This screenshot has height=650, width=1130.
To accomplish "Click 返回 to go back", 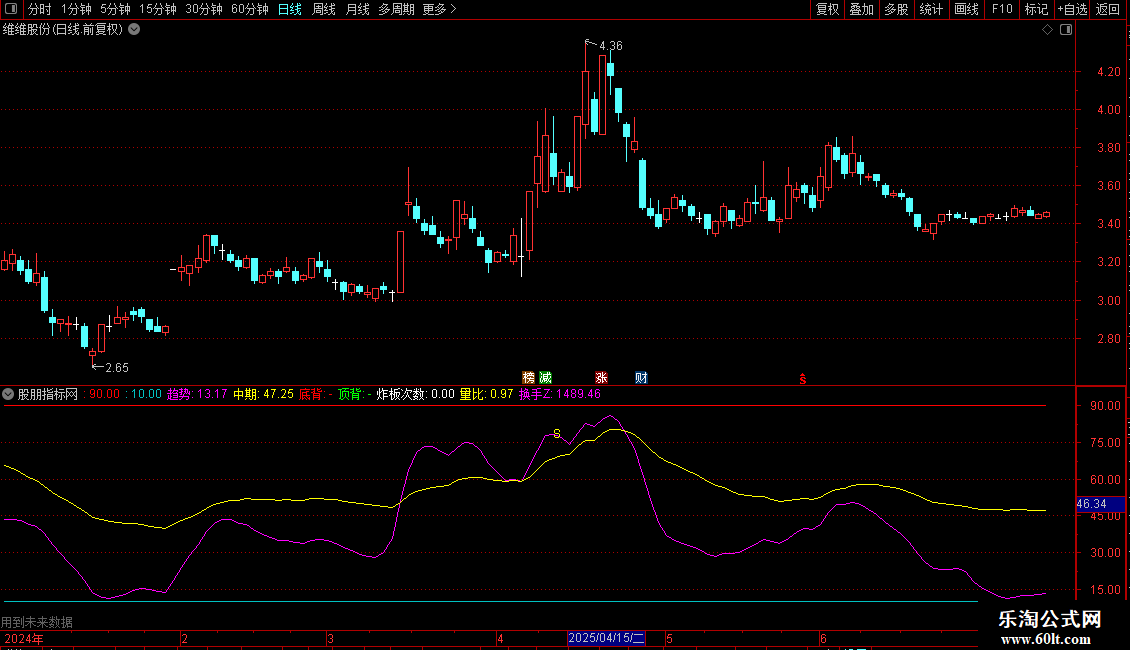I will point(1108,9).
